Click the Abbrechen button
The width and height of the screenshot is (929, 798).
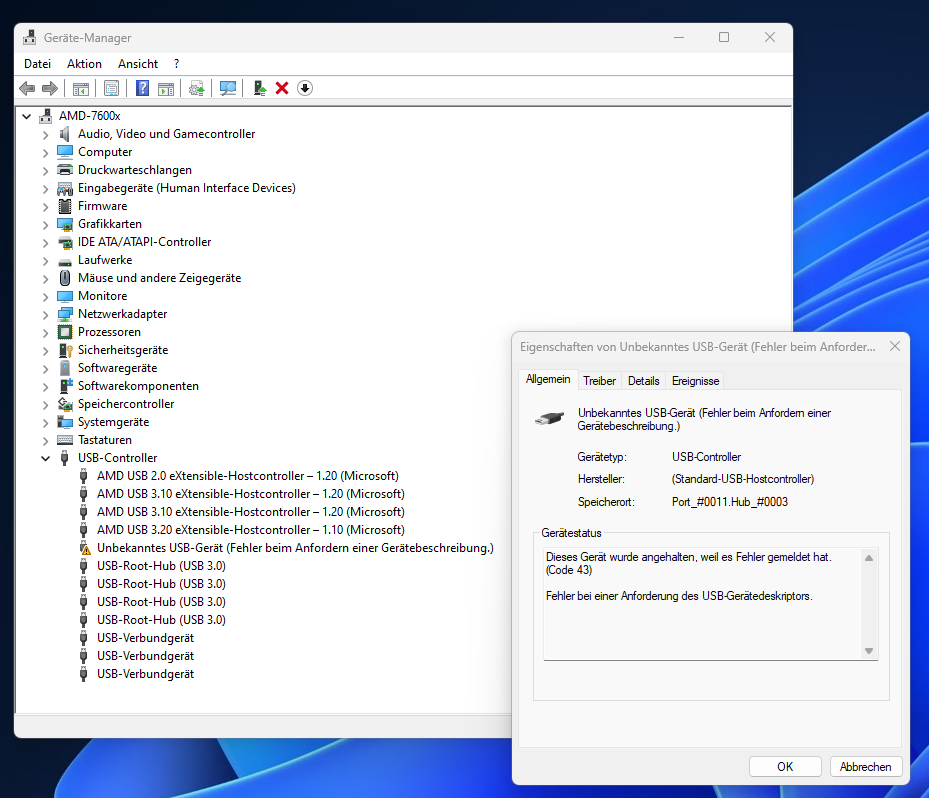866,767
